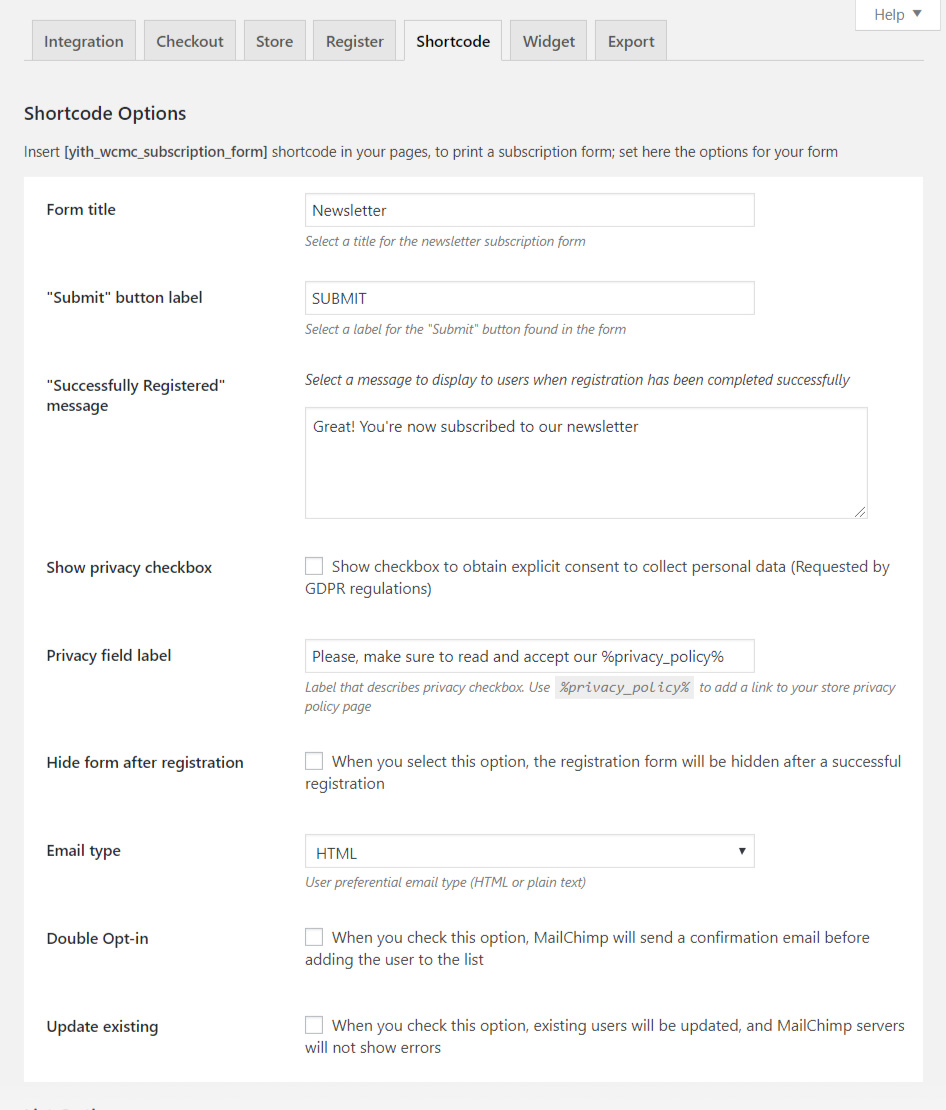The height and width of the screenshot is (1110, 946).
Task: Click the Privacy field label input
Action: pyautogui.click(x=529, y=656)
